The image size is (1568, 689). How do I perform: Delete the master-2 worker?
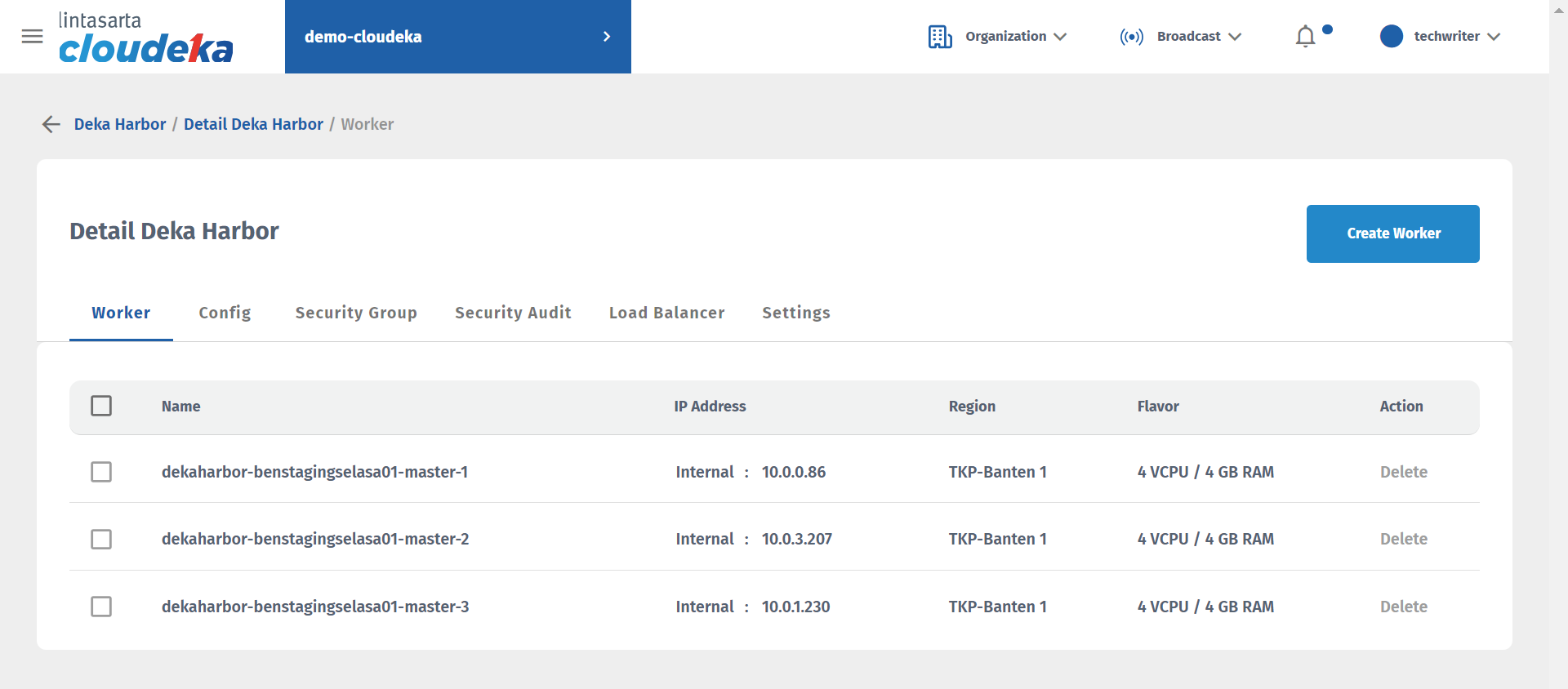coord(1403,539)
